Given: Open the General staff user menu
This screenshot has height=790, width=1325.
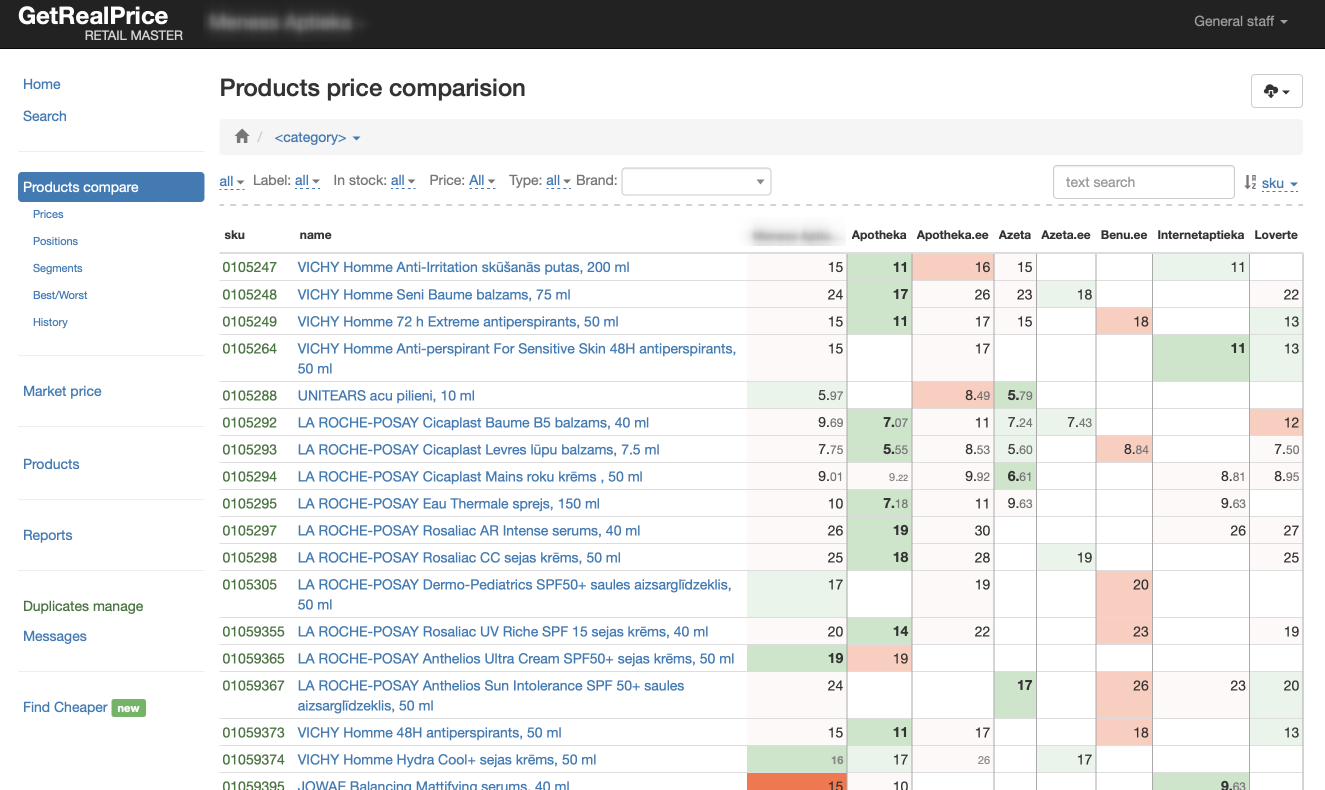Looking at the screenshot, I should coord(1240,21).
